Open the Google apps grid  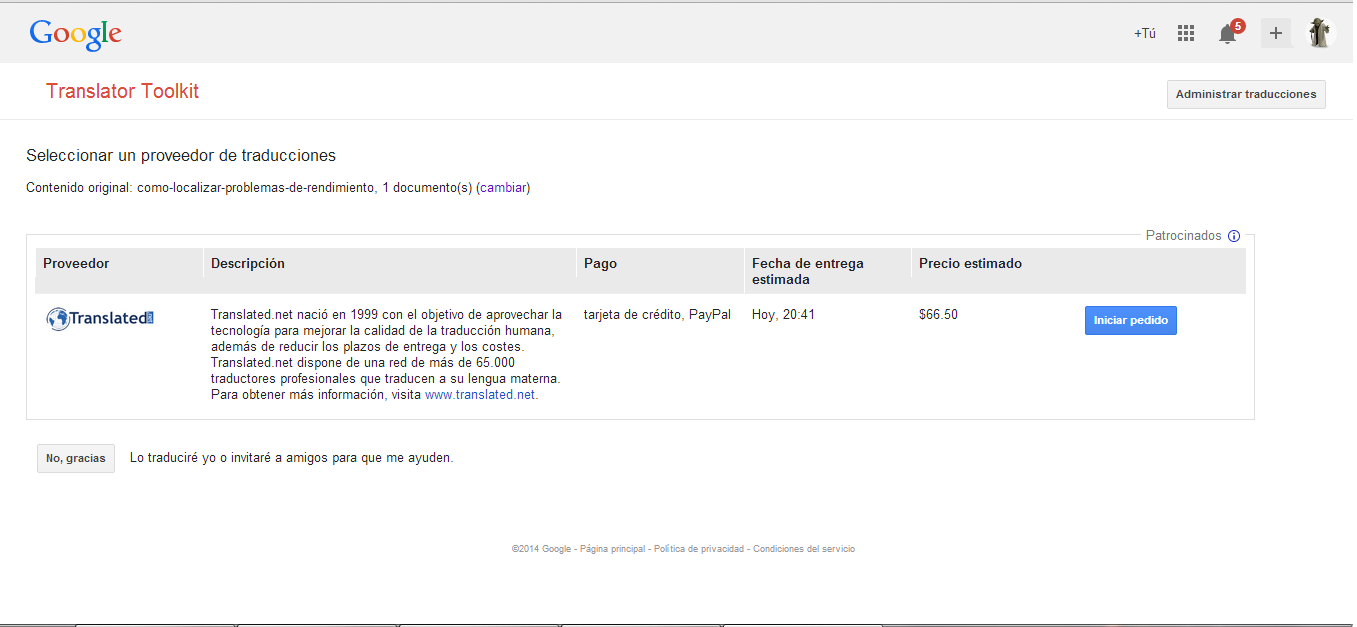point(1186,33)
